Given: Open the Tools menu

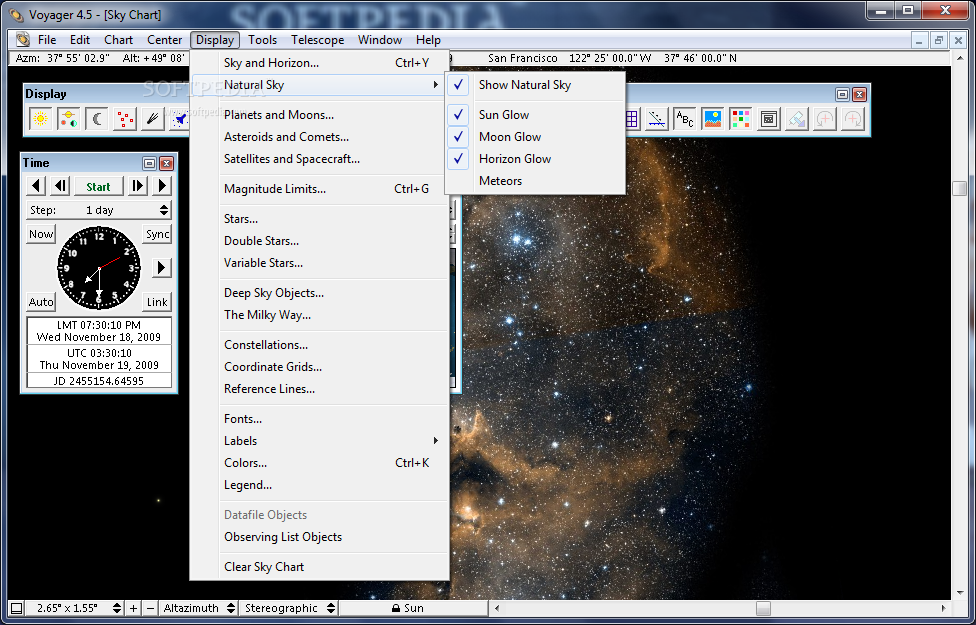Looking at the screenshot, I should coord(262,40).
